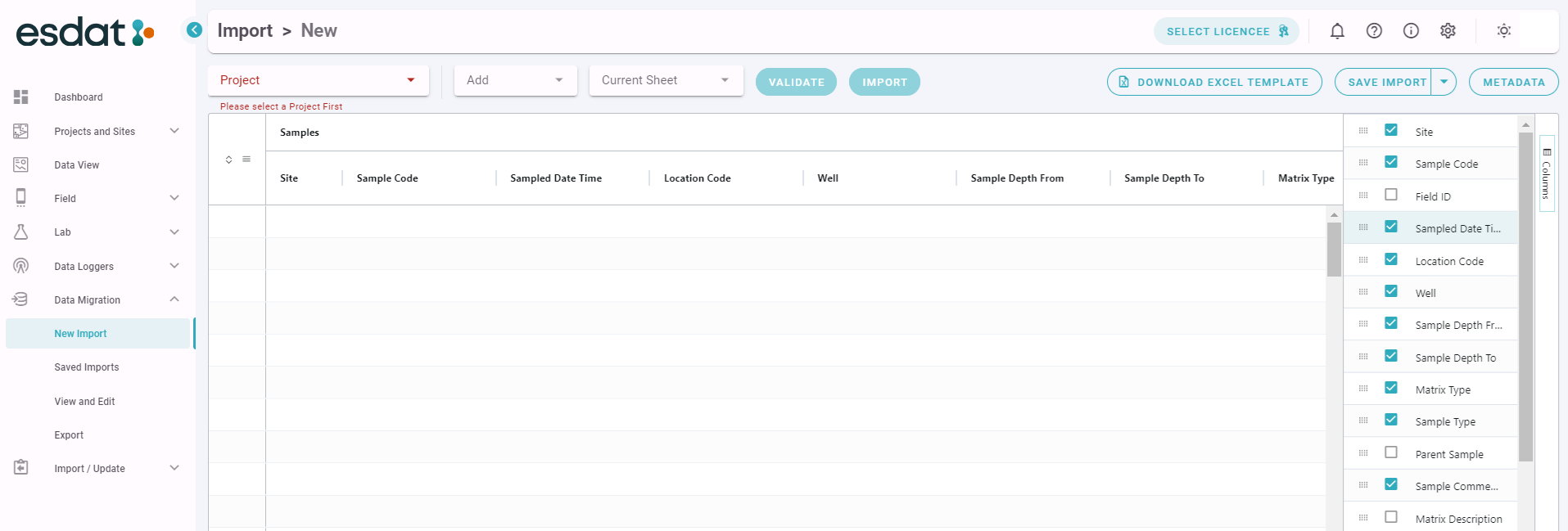
Task: Uncheck the Sample Type column checkbox
Action: [x=1391, y=420]
